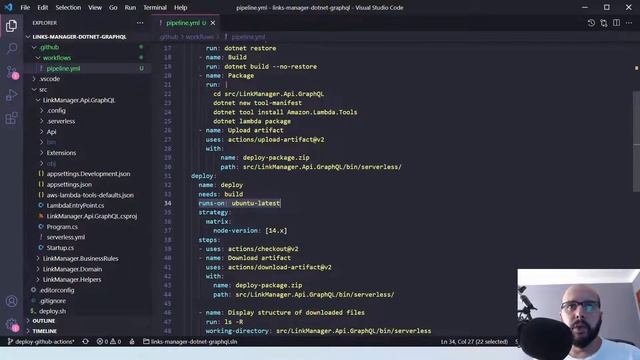
Task: Click the Visual Studio Code logo icon
Action: (x=9, y=7)
